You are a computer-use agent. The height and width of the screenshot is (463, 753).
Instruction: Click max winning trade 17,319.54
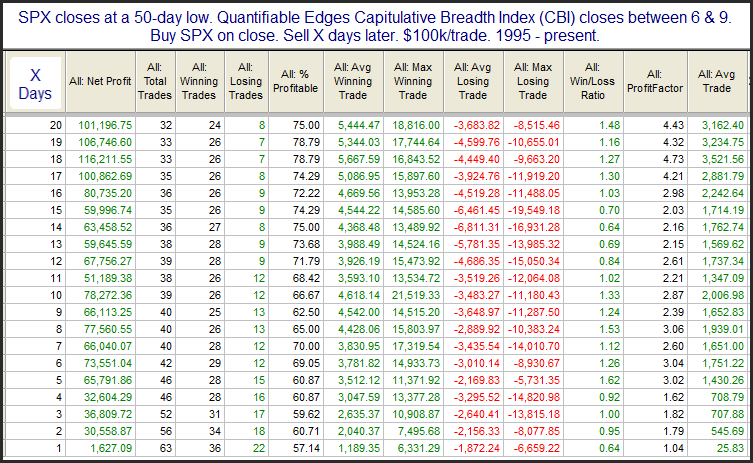(416, 346)
